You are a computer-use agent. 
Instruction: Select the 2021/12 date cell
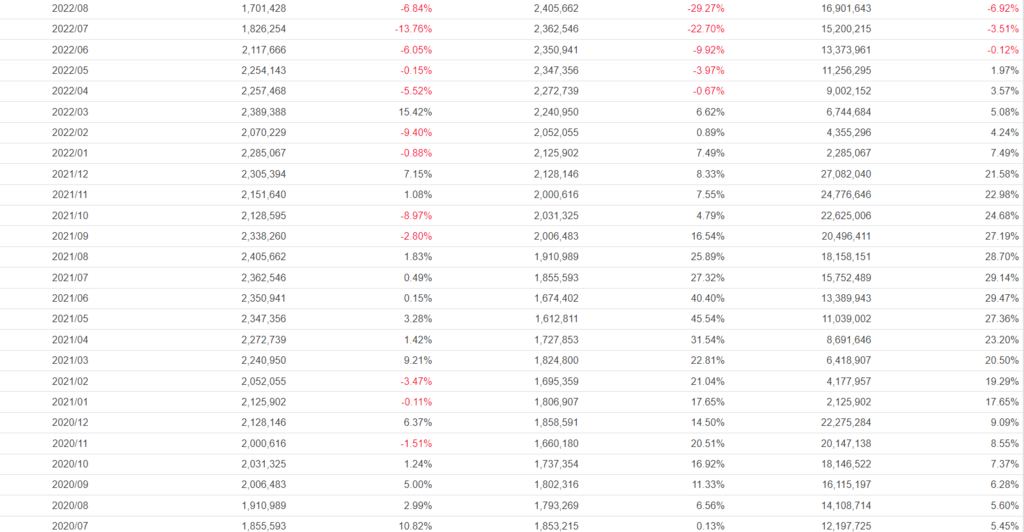(69, 174)
